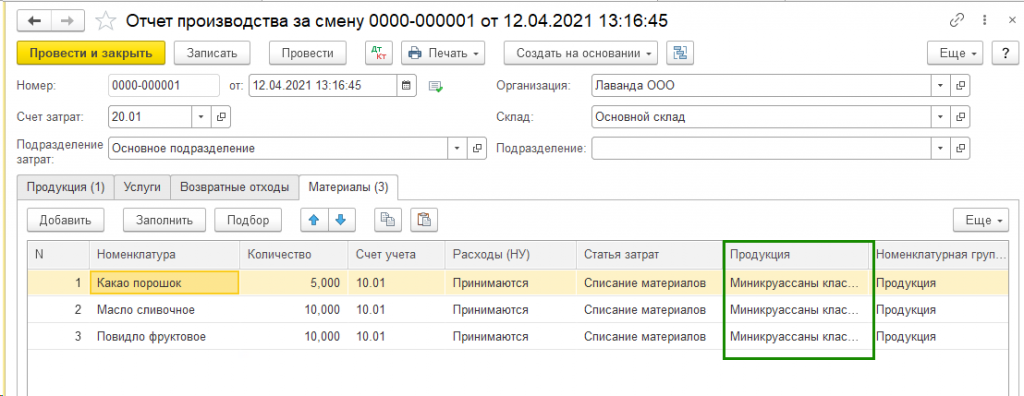
Task: Click Принимаются in Какао порошок row
Action: pos(511,283)
